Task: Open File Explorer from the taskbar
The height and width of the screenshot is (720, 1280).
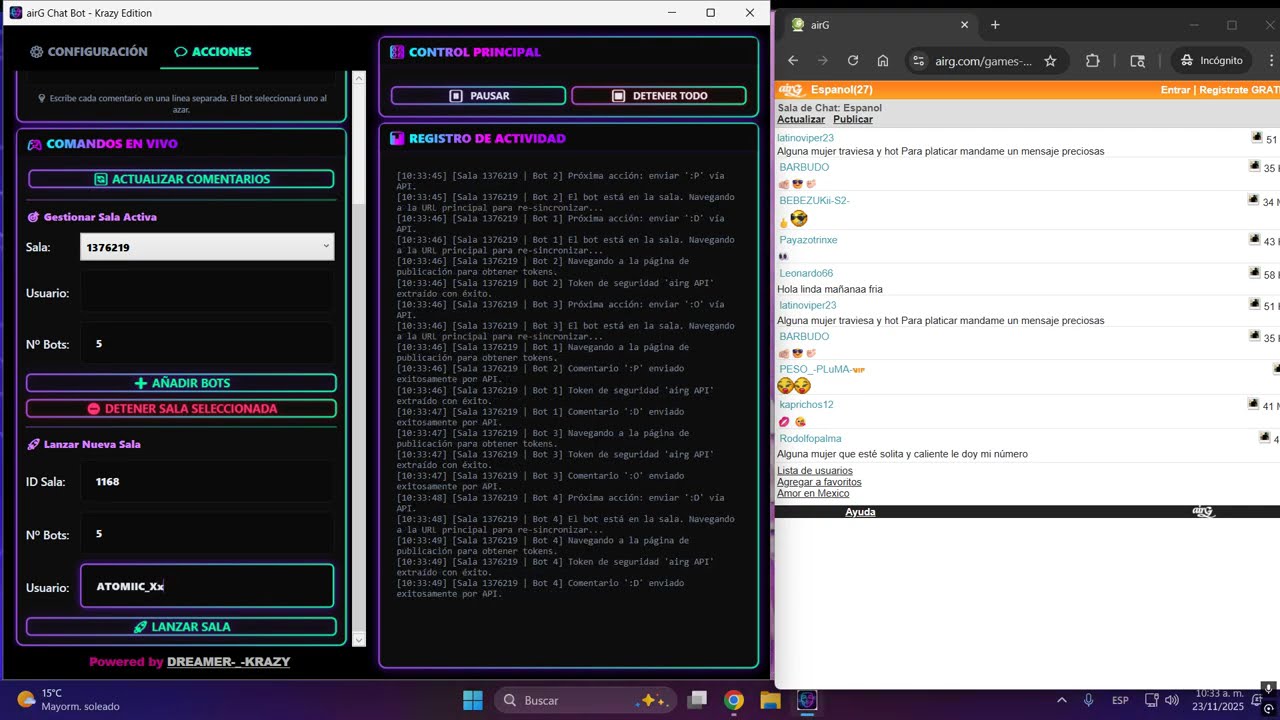Action: point(770,700)
